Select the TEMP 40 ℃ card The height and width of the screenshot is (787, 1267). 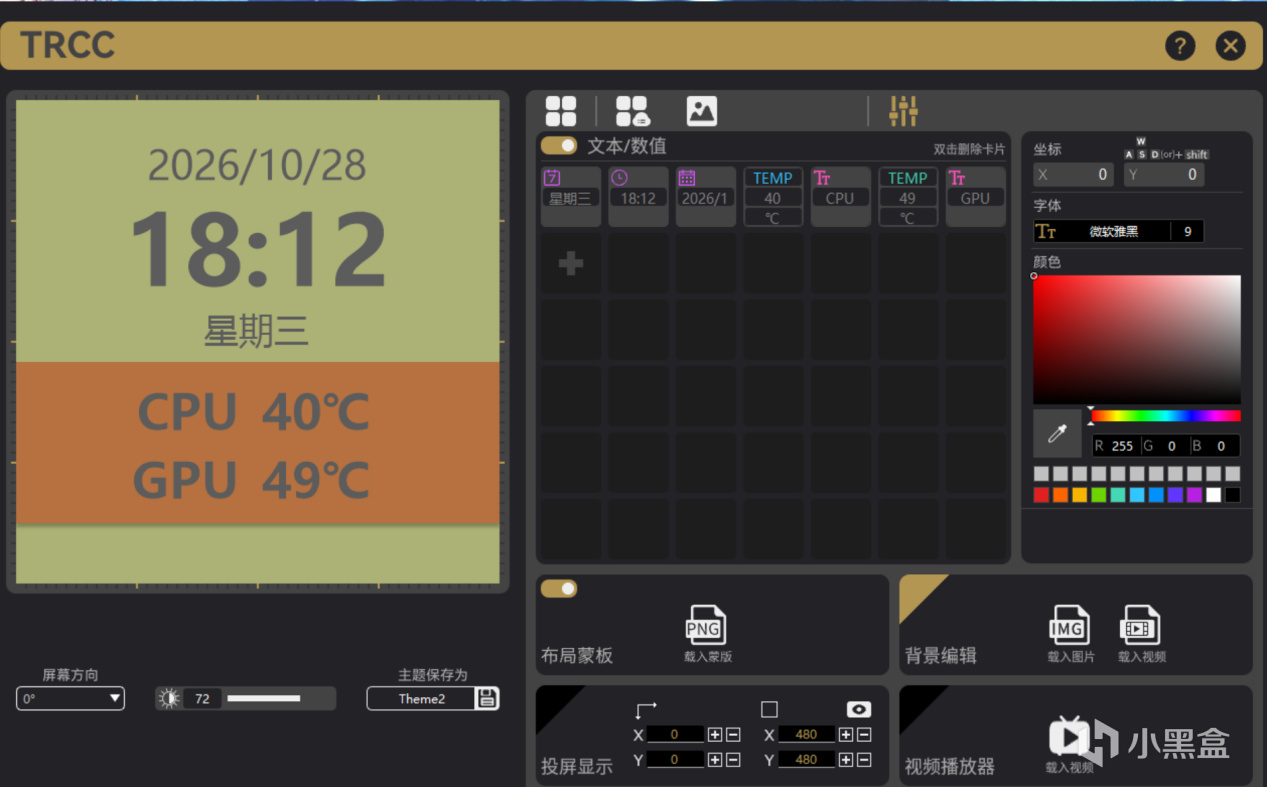point(773,196)
